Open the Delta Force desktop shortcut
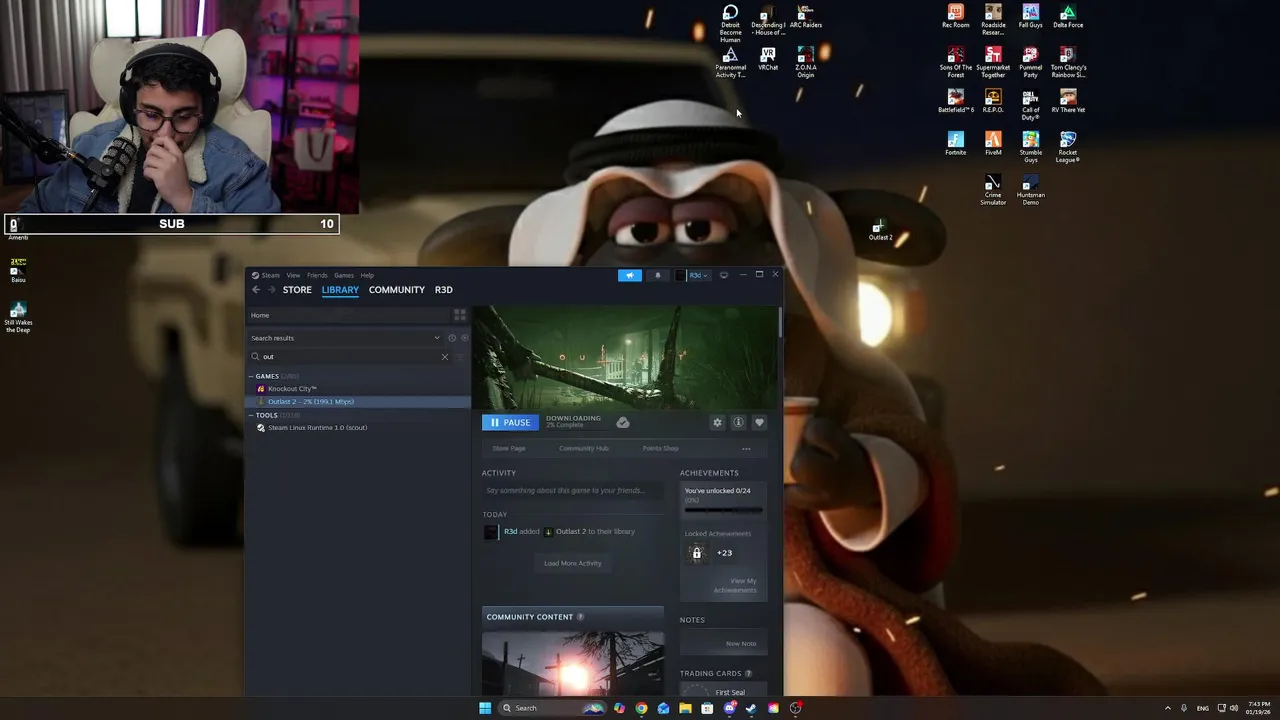The height and width of the screenshot is (720, 1280). 1068,16
